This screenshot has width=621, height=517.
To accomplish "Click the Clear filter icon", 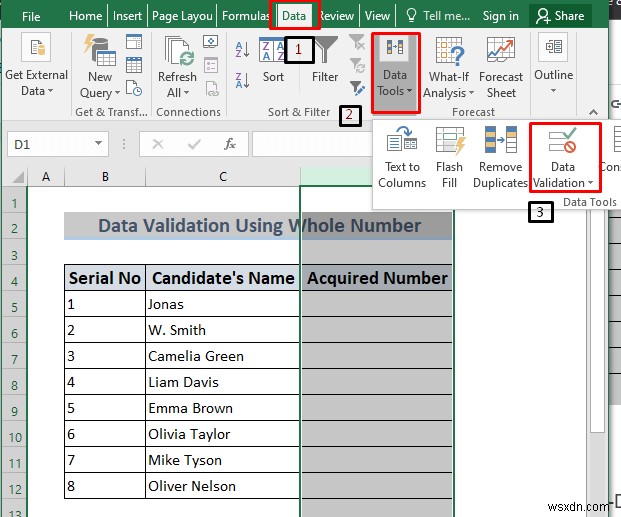I will tap(357, 42).
